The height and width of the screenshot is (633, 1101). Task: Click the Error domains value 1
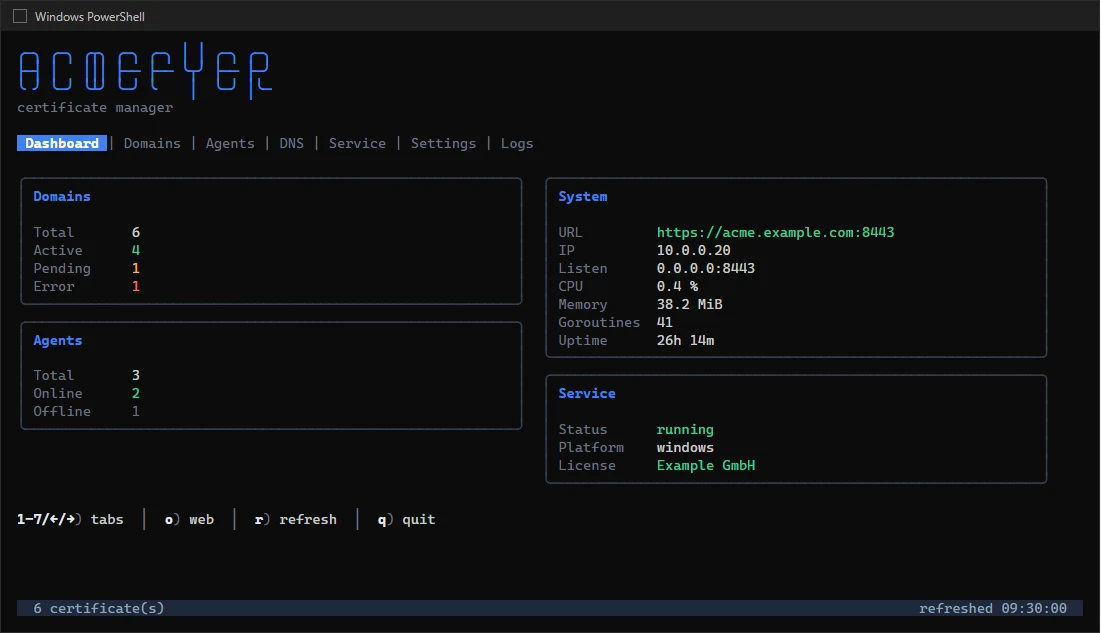tap(136, 287)
